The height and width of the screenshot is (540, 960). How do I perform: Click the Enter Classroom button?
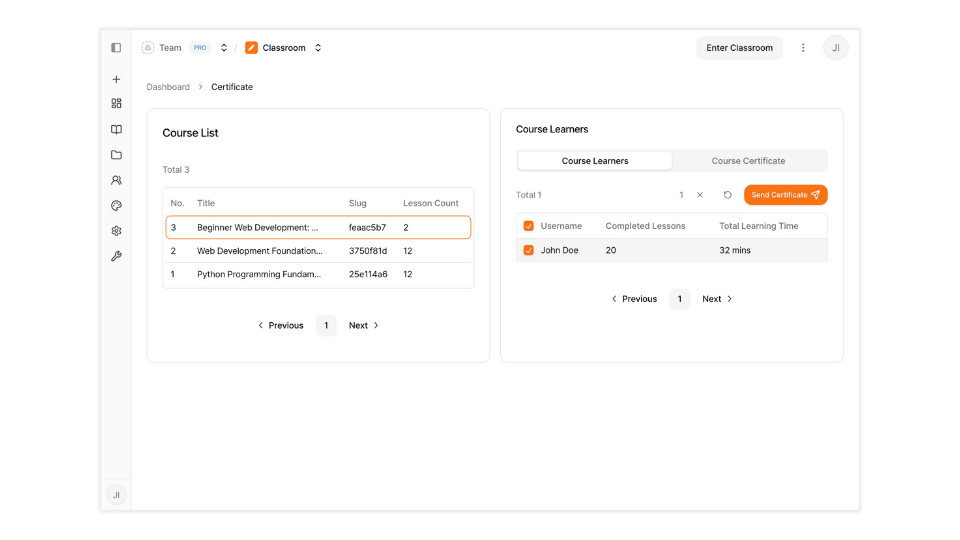coord(739,48)
